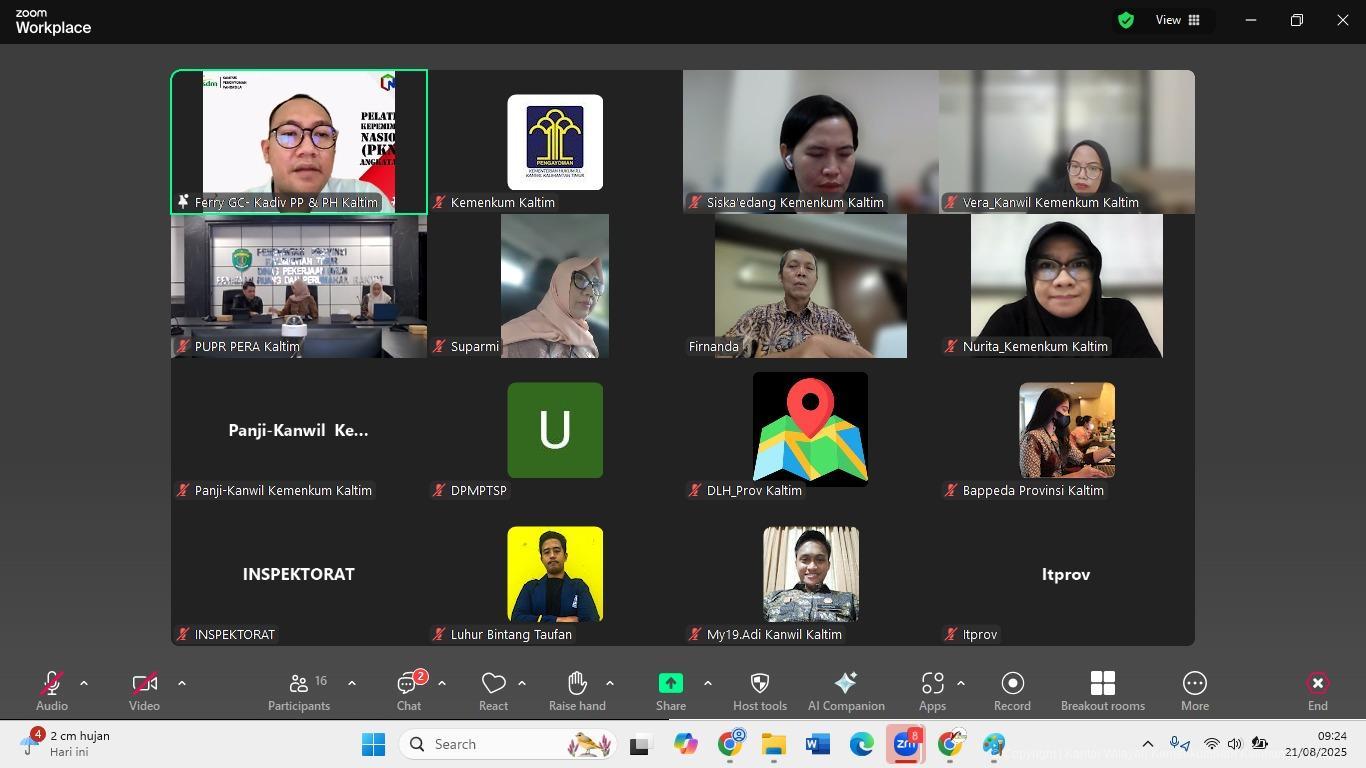Raise hand in the meeting
The image size is (1366, 768).
[x=577, y=691]
